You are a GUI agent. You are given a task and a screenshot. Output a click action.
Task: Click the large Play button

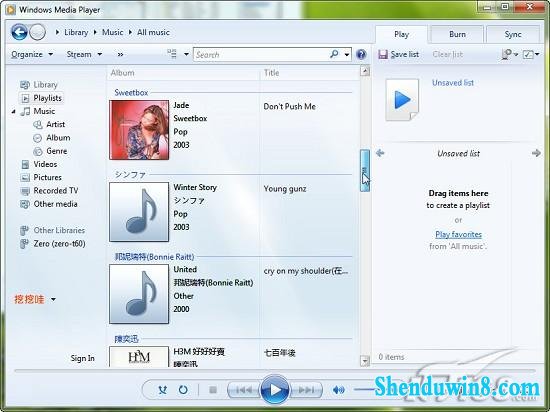[x=275, y=390]
